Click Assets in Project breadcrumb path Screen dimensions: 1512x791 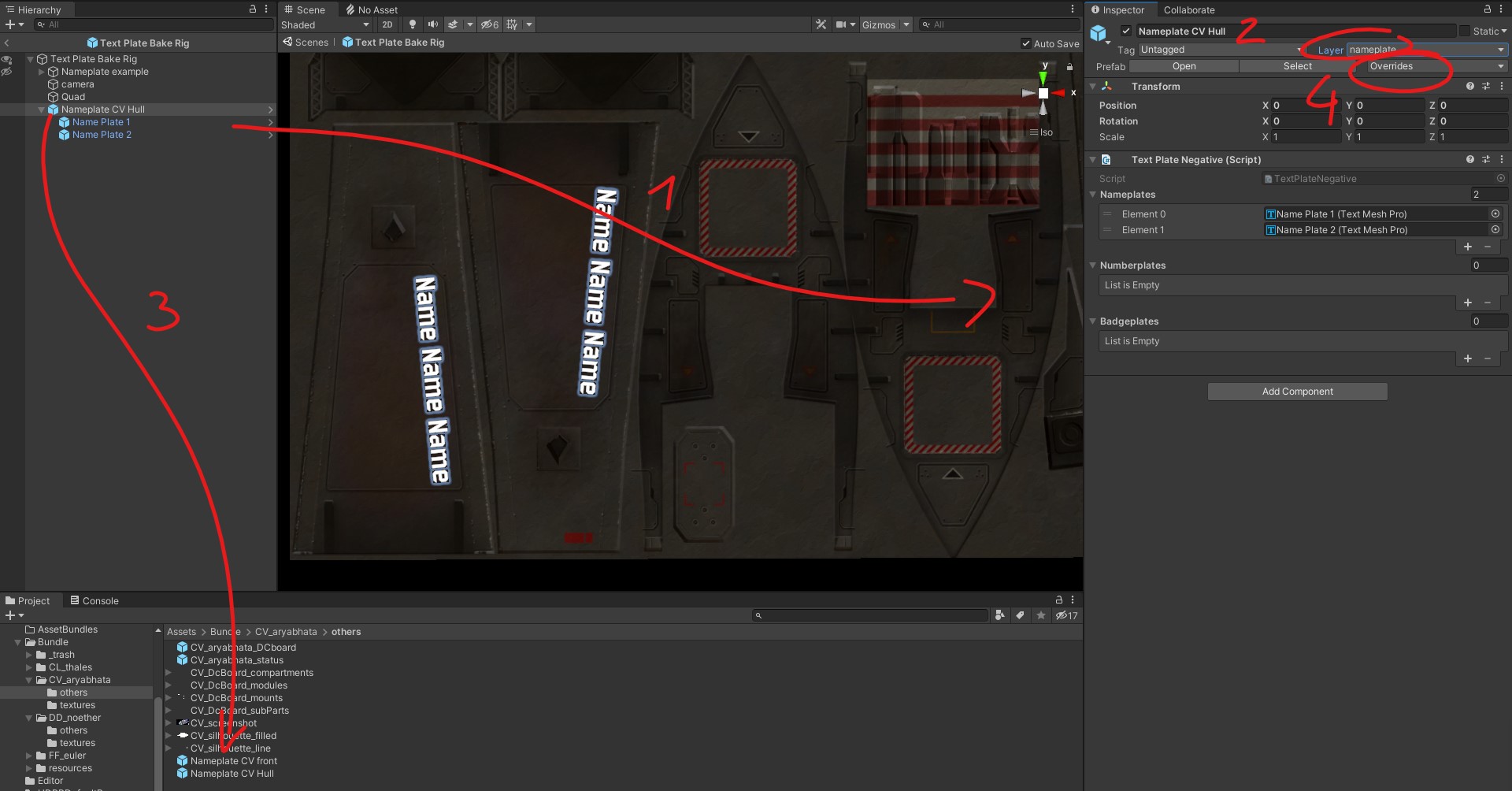click(181, 632)
